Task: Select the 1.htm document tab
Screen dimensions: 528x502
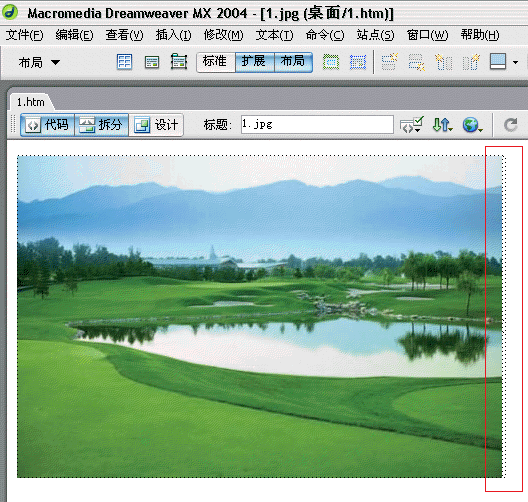Action: (x=31, y=102)
